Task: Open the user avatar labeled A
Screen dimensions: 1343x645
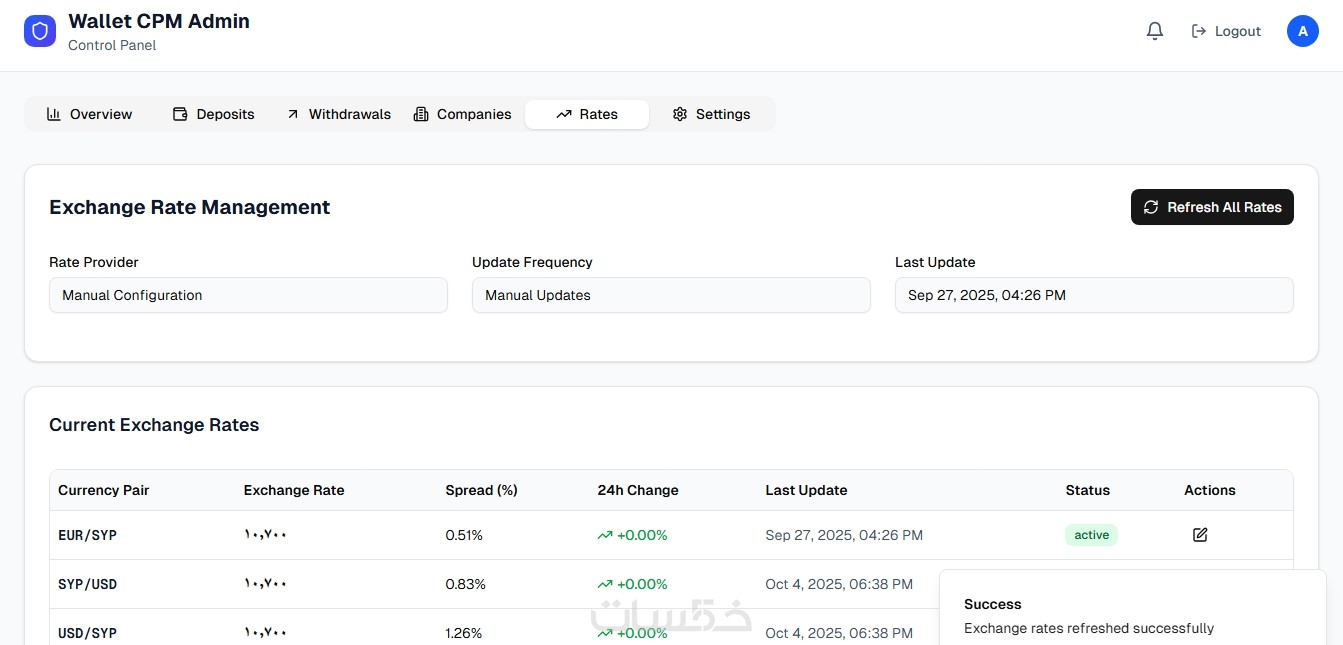Action: click(1302, 31)
